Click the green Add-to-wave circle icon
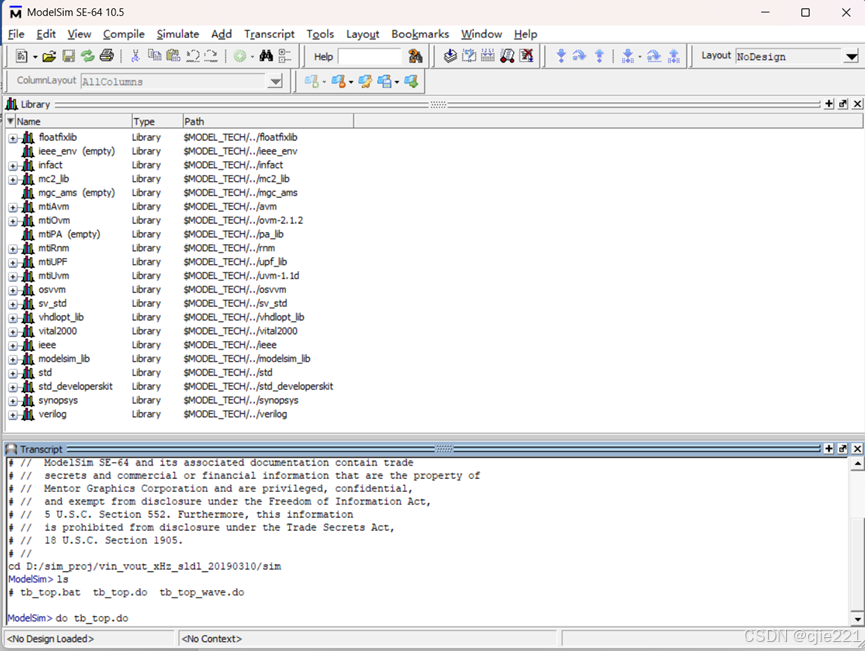 click(x=240, y=56)
